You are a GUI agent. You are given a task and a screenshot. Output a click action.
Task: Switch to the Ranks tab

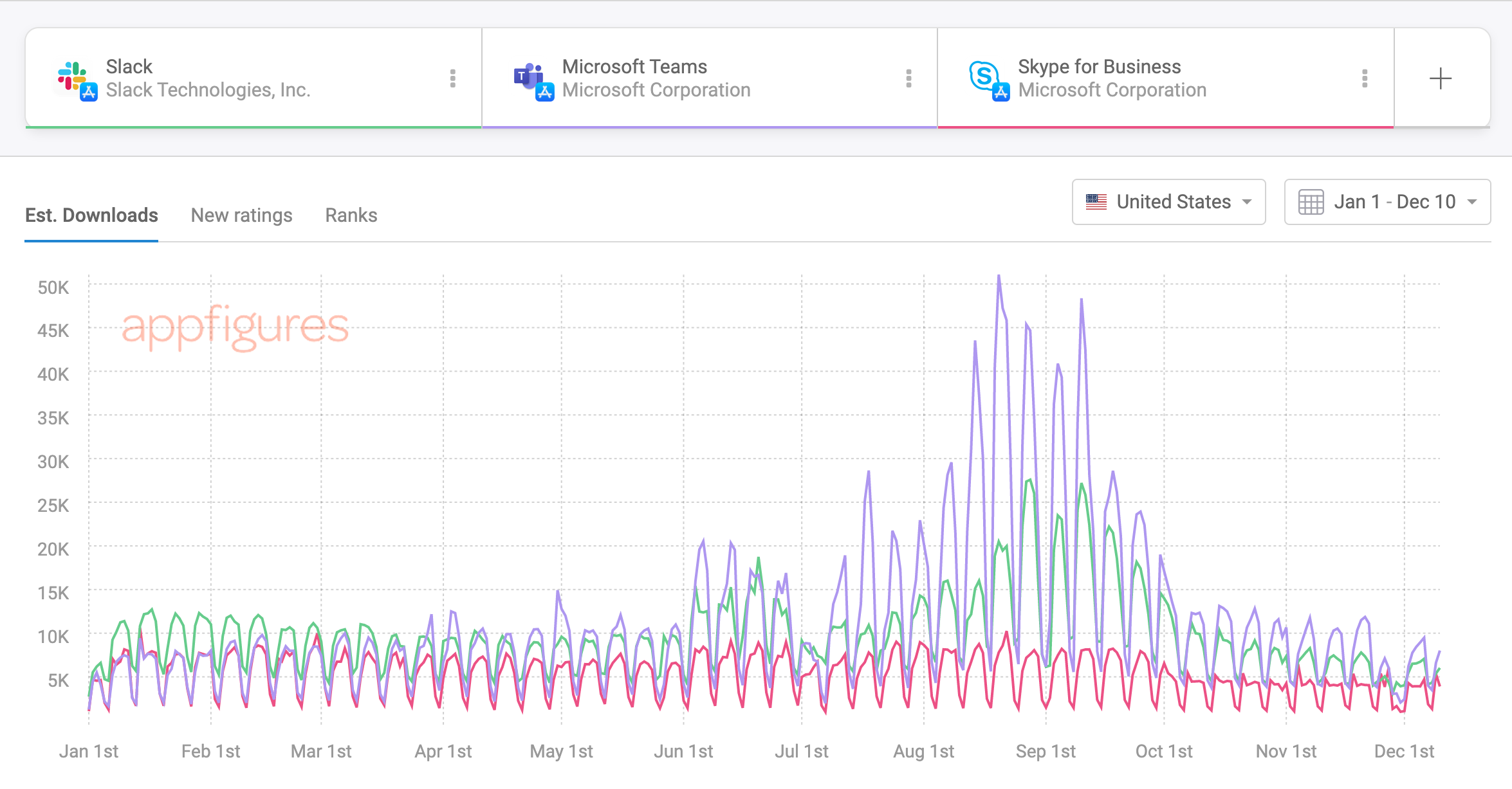351,215
